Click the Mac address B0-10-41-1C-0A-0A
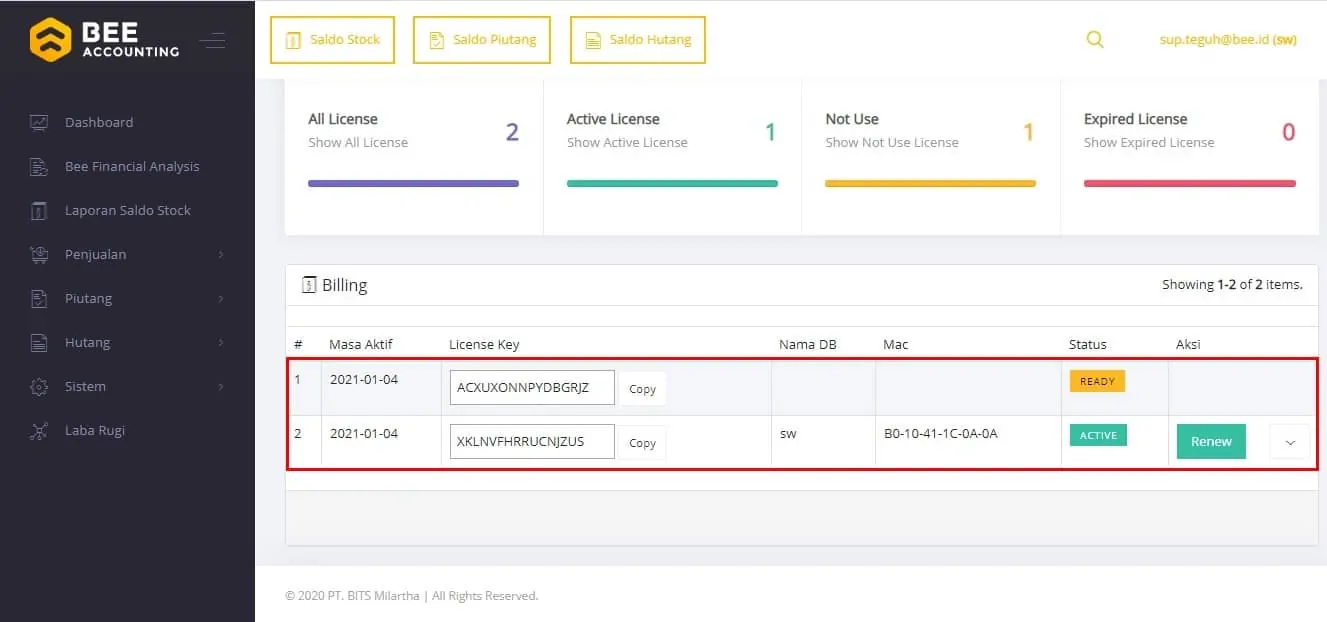The width and height of the screenshot is (1327, 622). pyautogui.click(x=941, y=433)
